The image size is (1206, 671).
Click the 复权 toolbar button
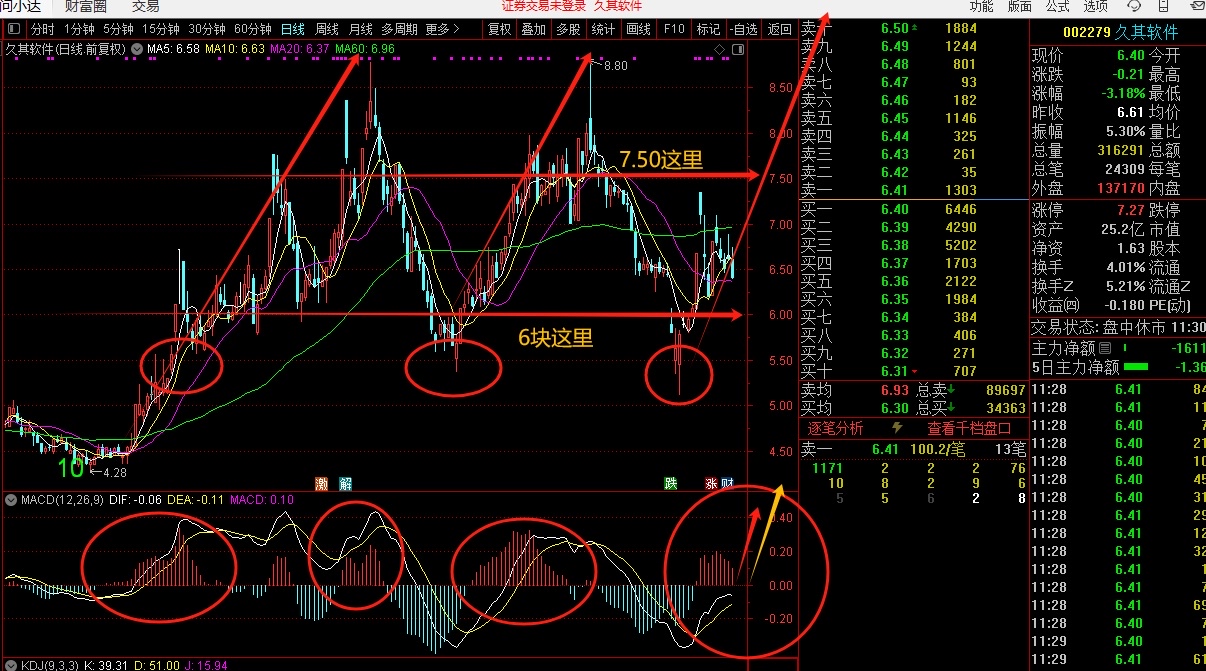(500, 29)
